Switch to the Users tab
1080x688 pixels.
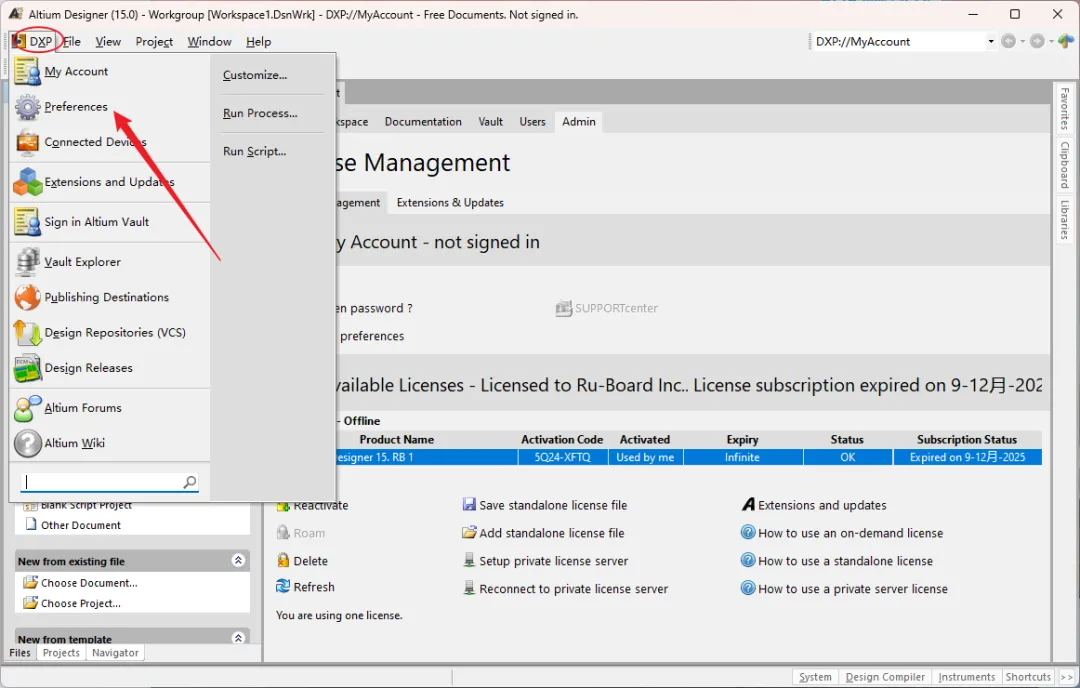tap(532, 122)
